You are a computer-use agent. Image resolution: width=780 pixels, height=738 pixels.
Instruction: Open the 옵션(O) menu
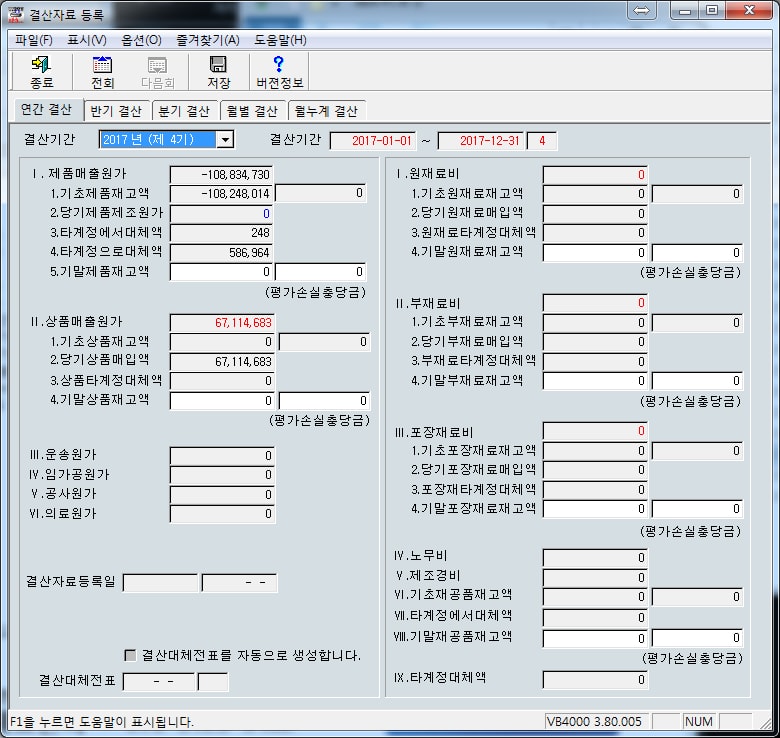141,40
